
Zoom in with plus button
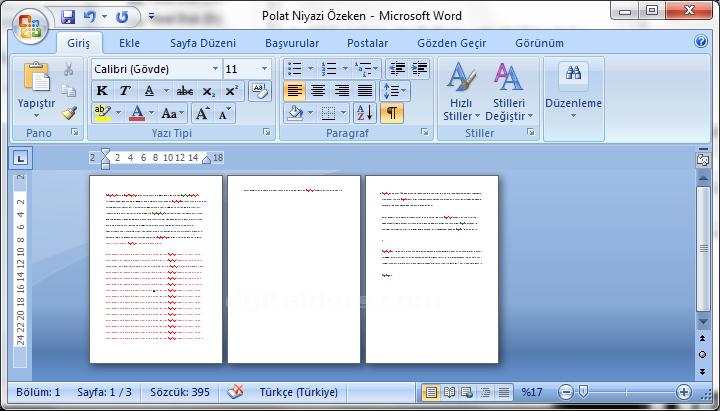tap(684, 392)
